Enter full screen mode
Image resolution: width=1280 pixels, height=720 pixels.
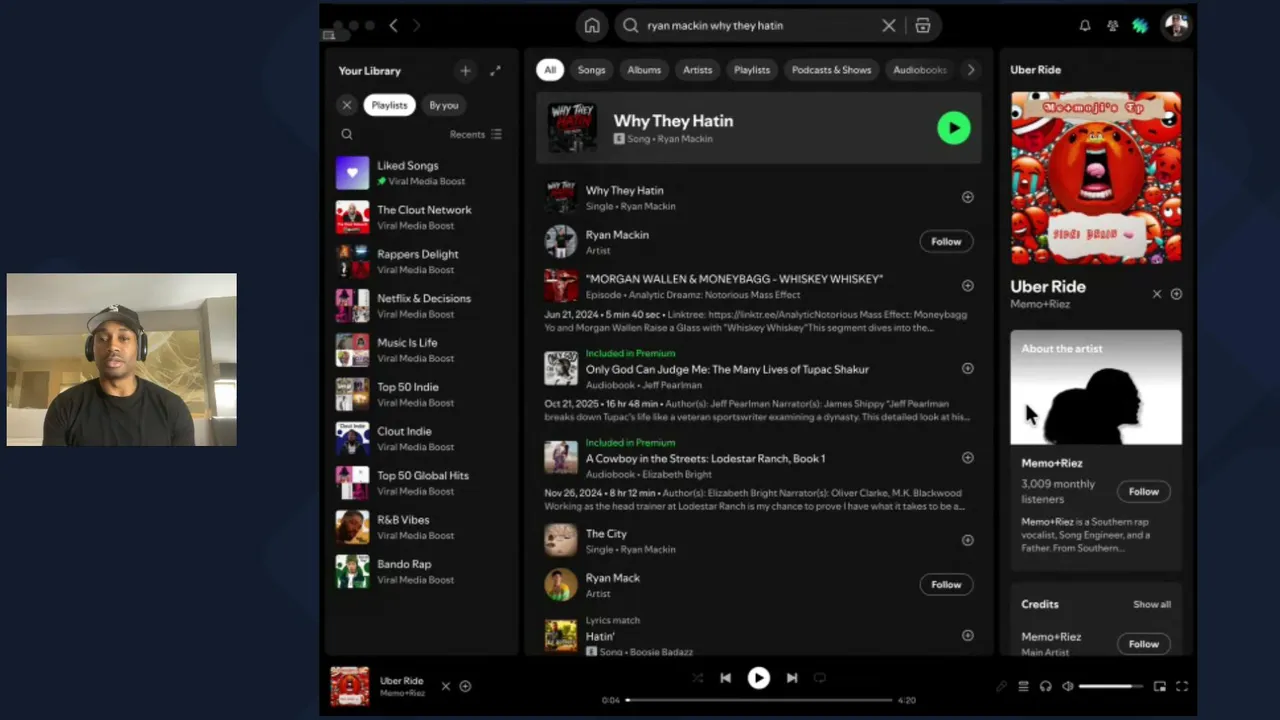pyautogui.click(x=1182, y=686)
